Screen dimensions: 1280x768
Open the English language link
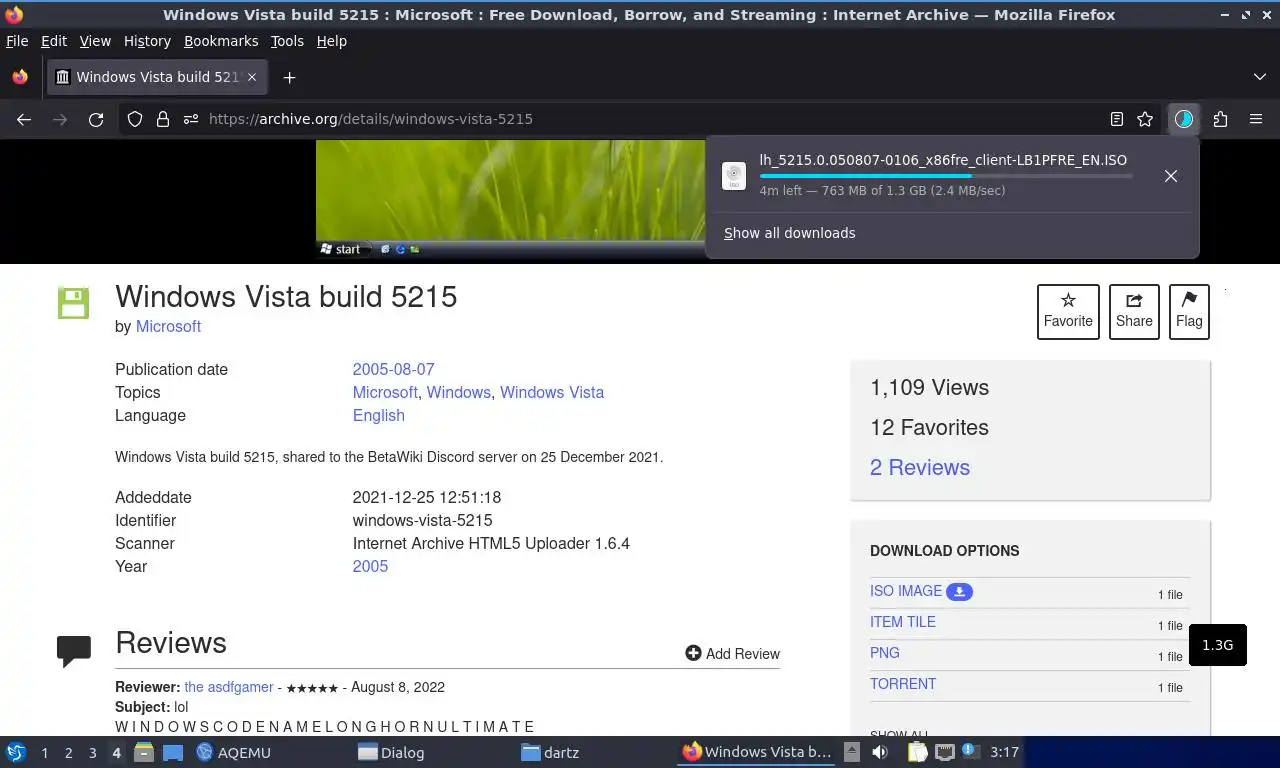[x=378, y=415]
